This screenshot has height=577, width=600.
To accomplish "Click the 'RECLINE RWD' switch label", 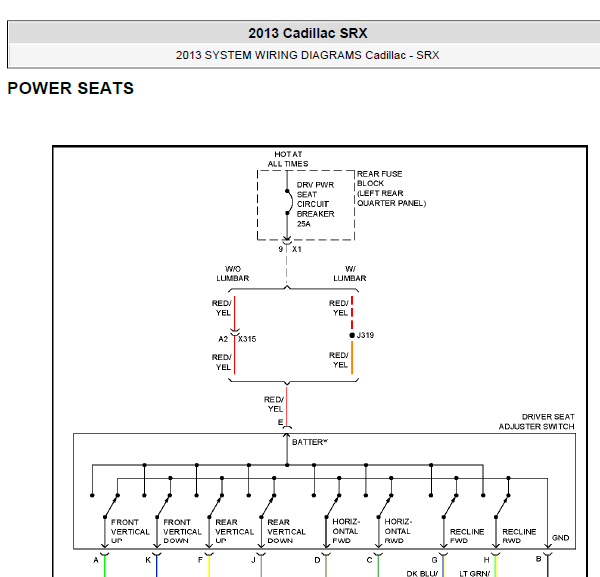I will 519,536.
